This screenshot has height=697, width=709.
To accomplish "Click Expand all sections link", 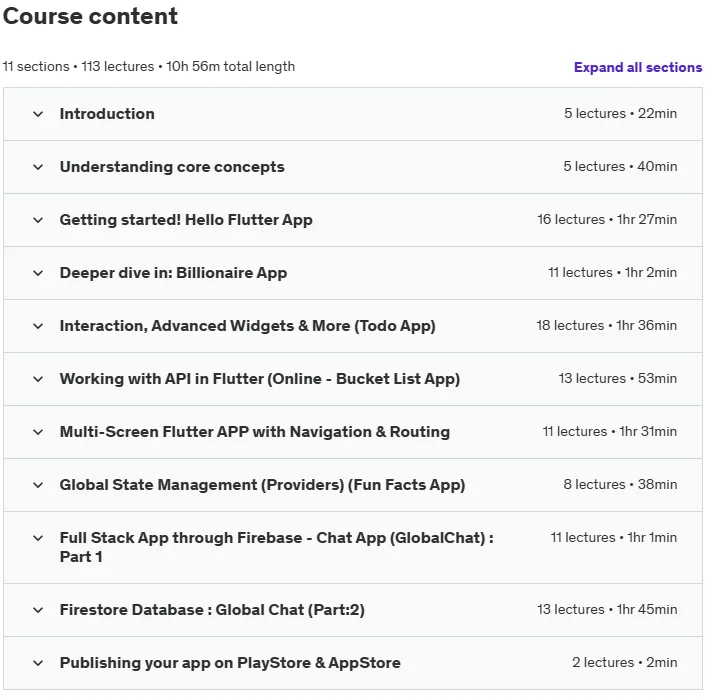I will click(638, 67).
